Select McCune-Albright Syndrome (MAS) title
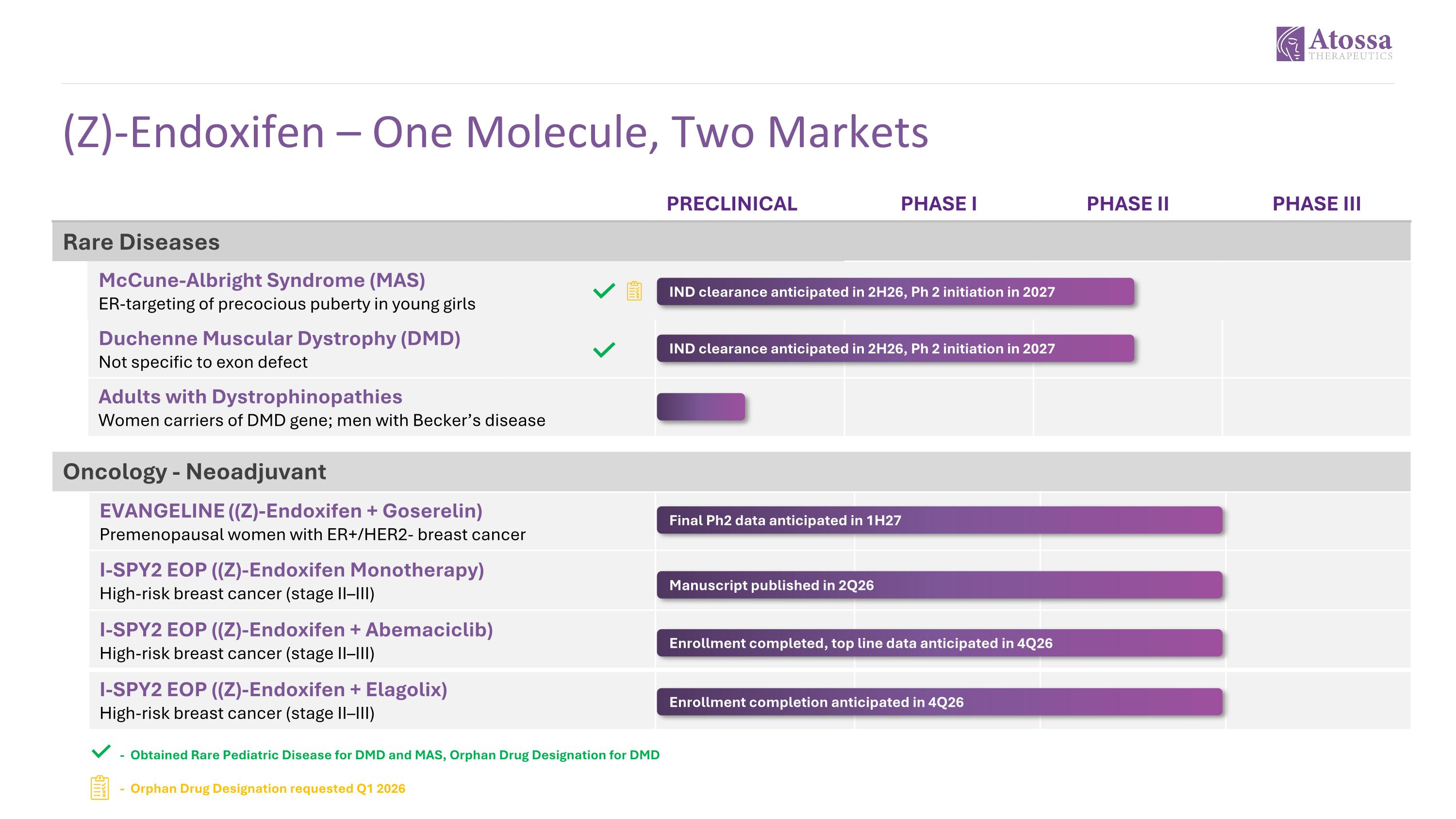The width and height of the screenshot is (1456, 819). click(x=262, y=280)
